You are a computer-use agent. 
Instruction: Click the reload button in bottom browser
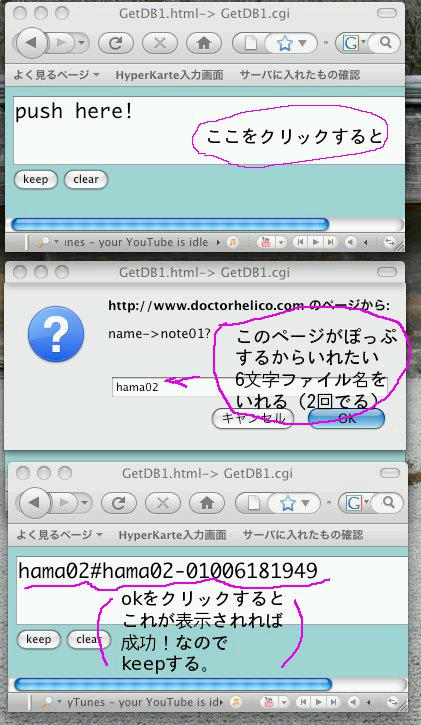(119, 503)
